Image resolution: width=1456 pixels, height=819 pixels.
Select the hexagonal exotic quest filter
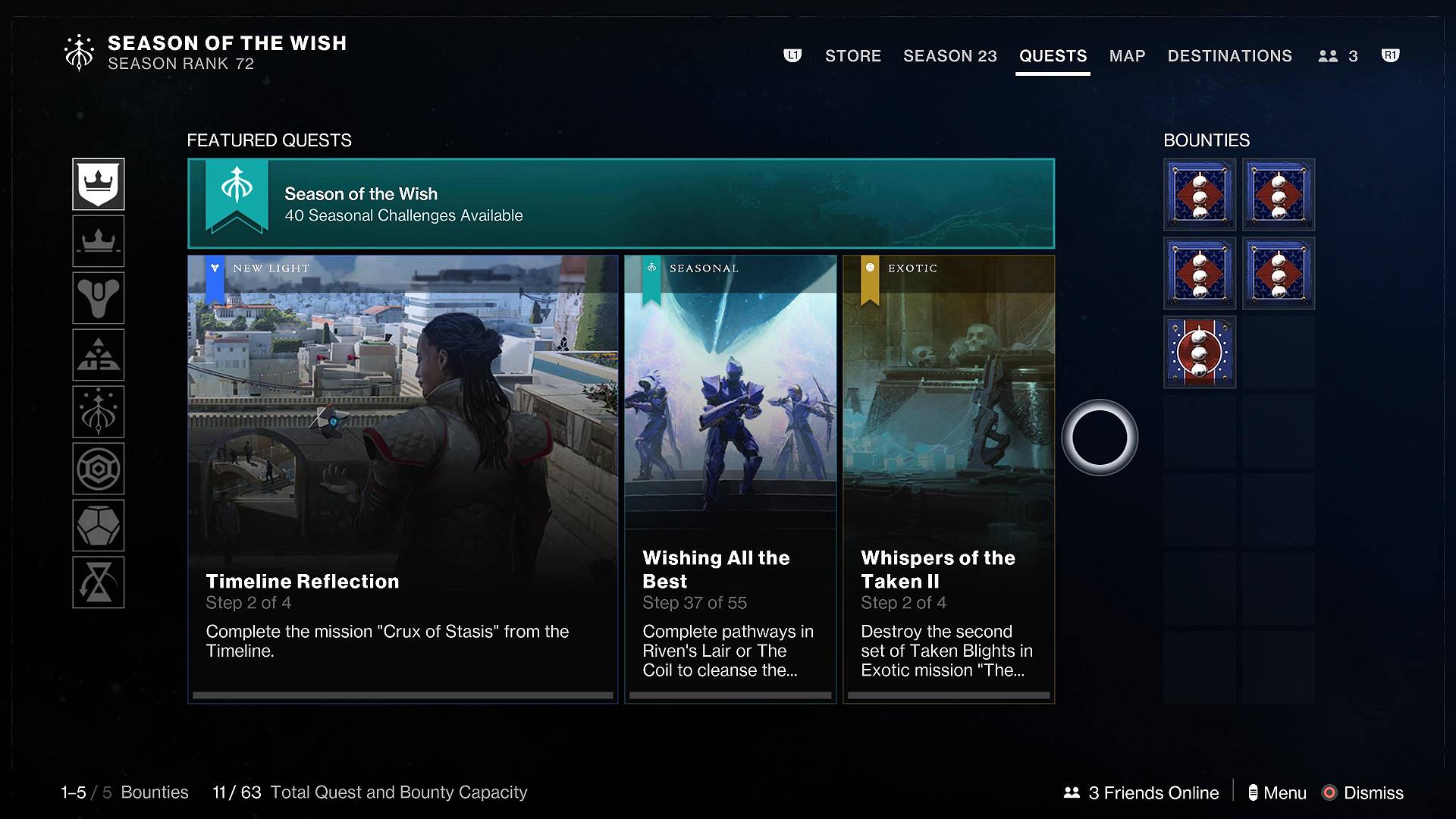click(x=98, y=469)
